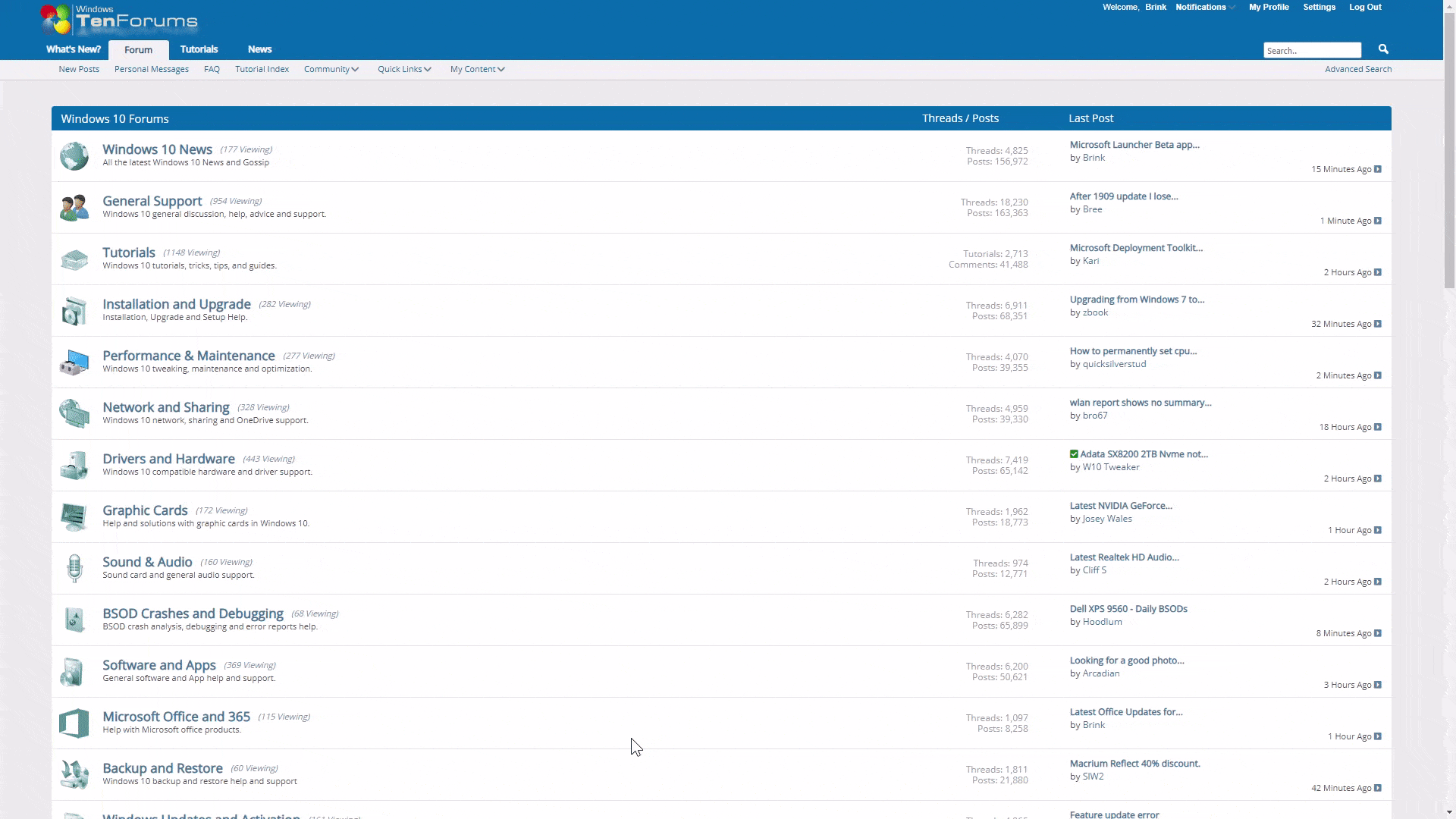Open the What's New? tab
1456x819 pixels.
click(x=73, y=49)
